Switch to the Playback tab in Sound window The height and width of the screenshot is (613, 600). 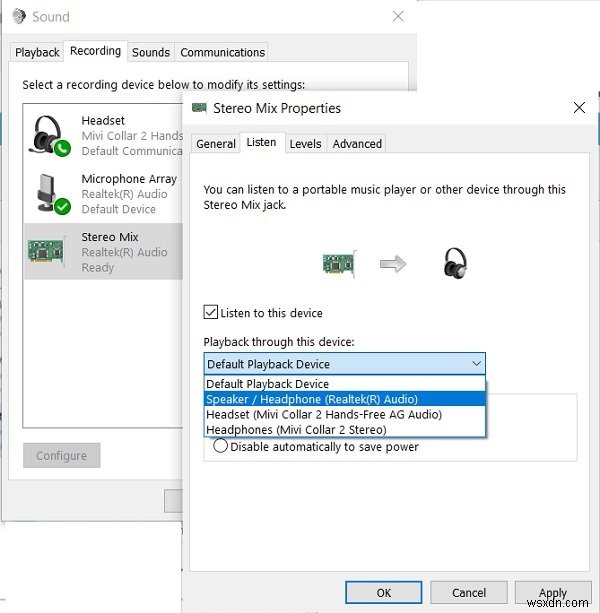(37, 52)
